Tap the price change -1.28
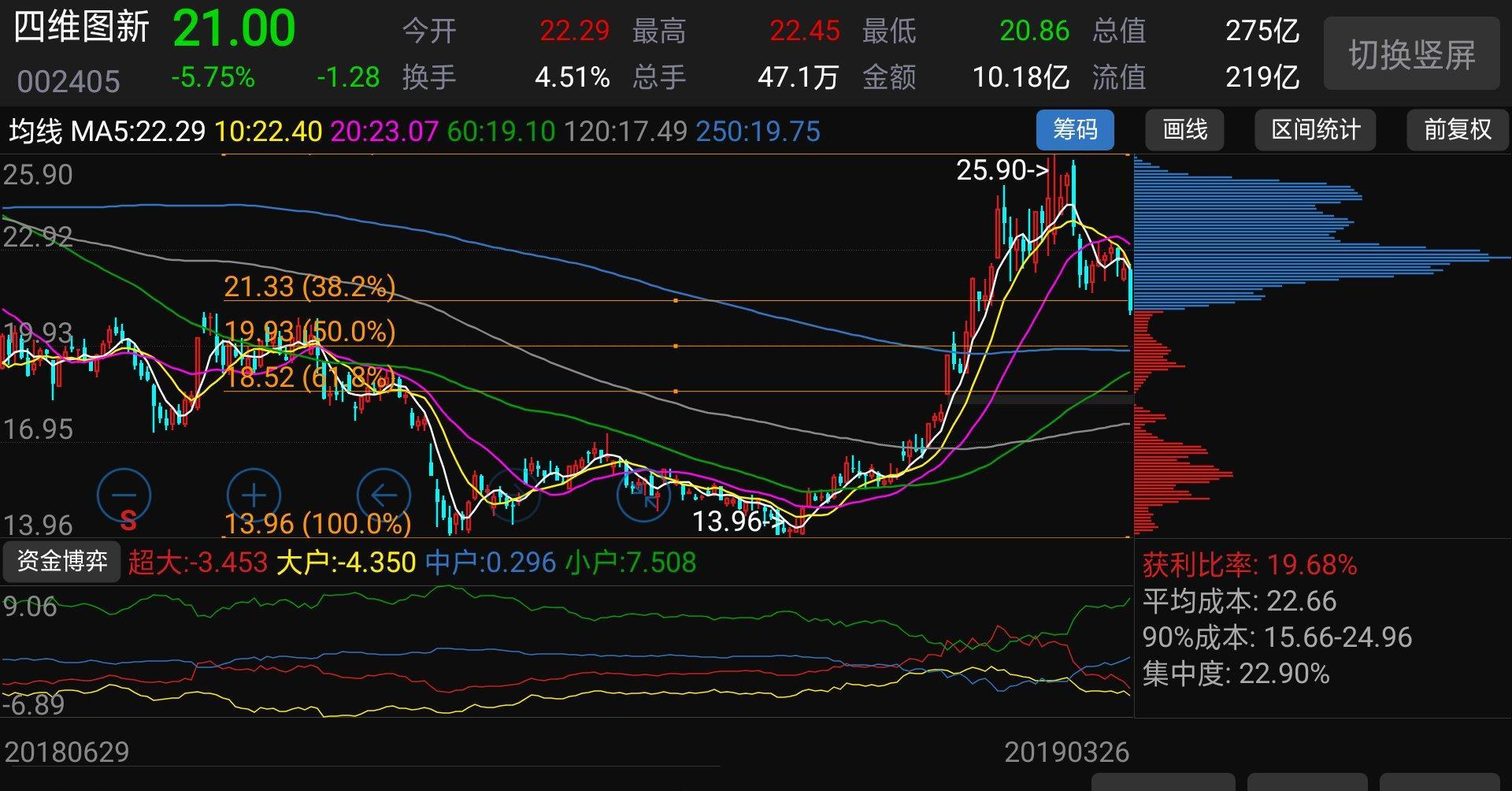The width and height of the screenshot is (1512, 791). point(348,77)
